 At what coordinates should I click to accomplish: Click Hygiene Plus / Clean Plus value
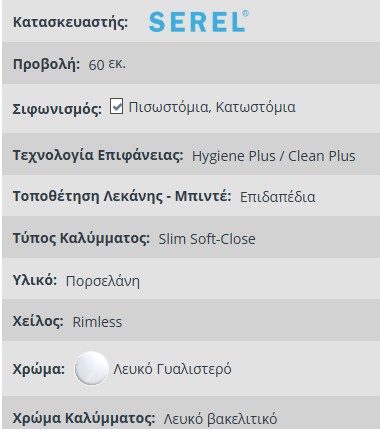(274, 156)
